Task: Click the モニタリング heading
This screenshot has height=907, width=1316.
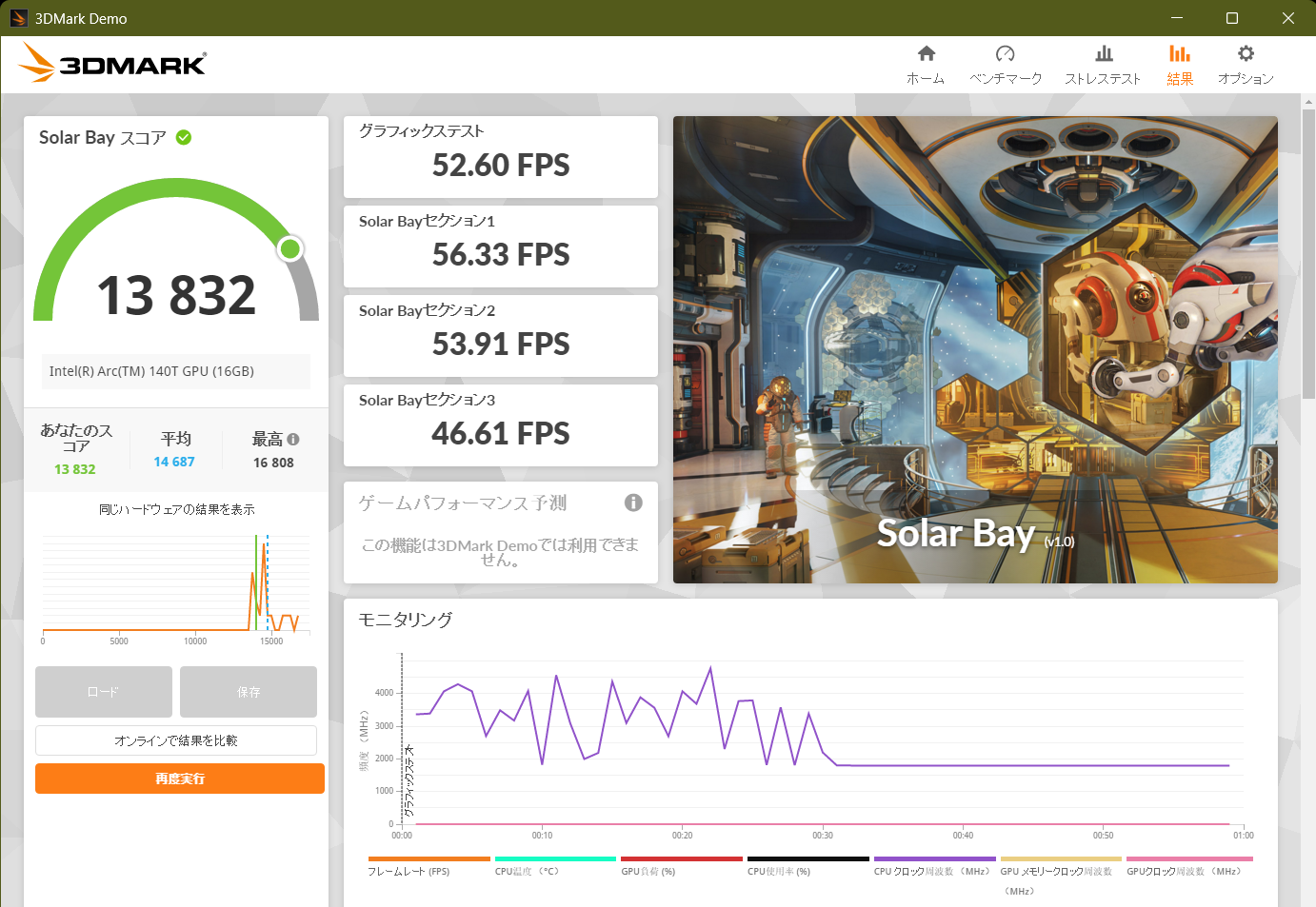Action: 406,620
